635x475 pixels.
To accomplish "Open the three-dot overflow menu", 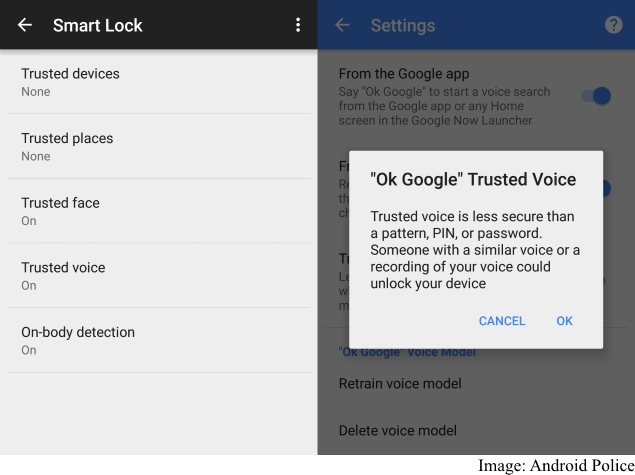I will (x=298, y=25).
